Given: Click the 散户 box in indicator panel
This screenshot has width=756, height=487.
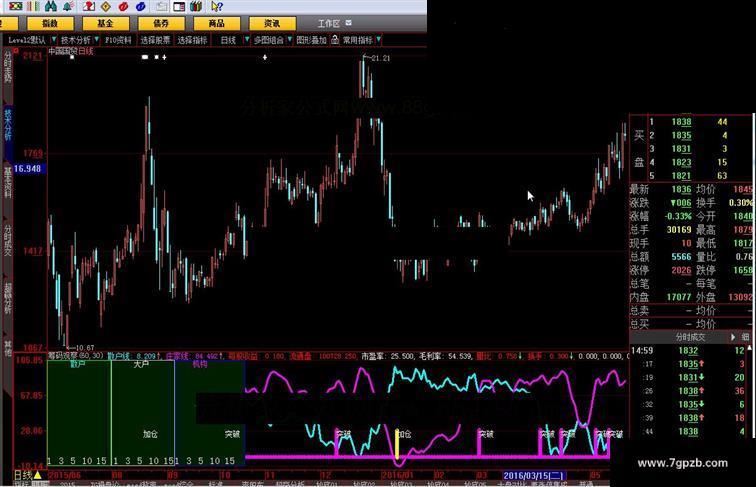Looking at the screenshot, I should [79, 413].
